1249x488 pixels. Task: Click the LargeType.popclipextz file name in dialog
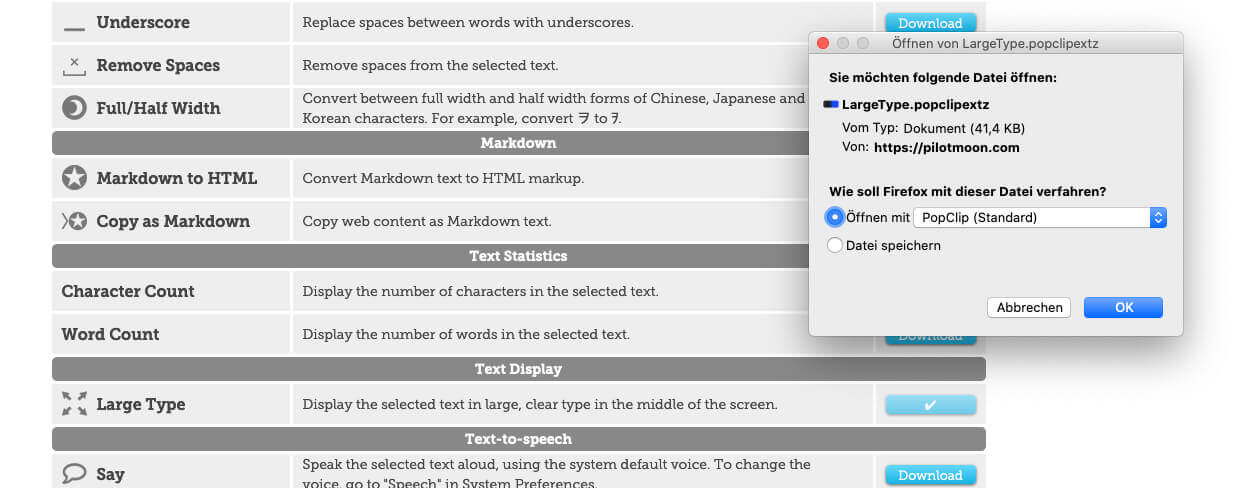[x=916, y=104]
